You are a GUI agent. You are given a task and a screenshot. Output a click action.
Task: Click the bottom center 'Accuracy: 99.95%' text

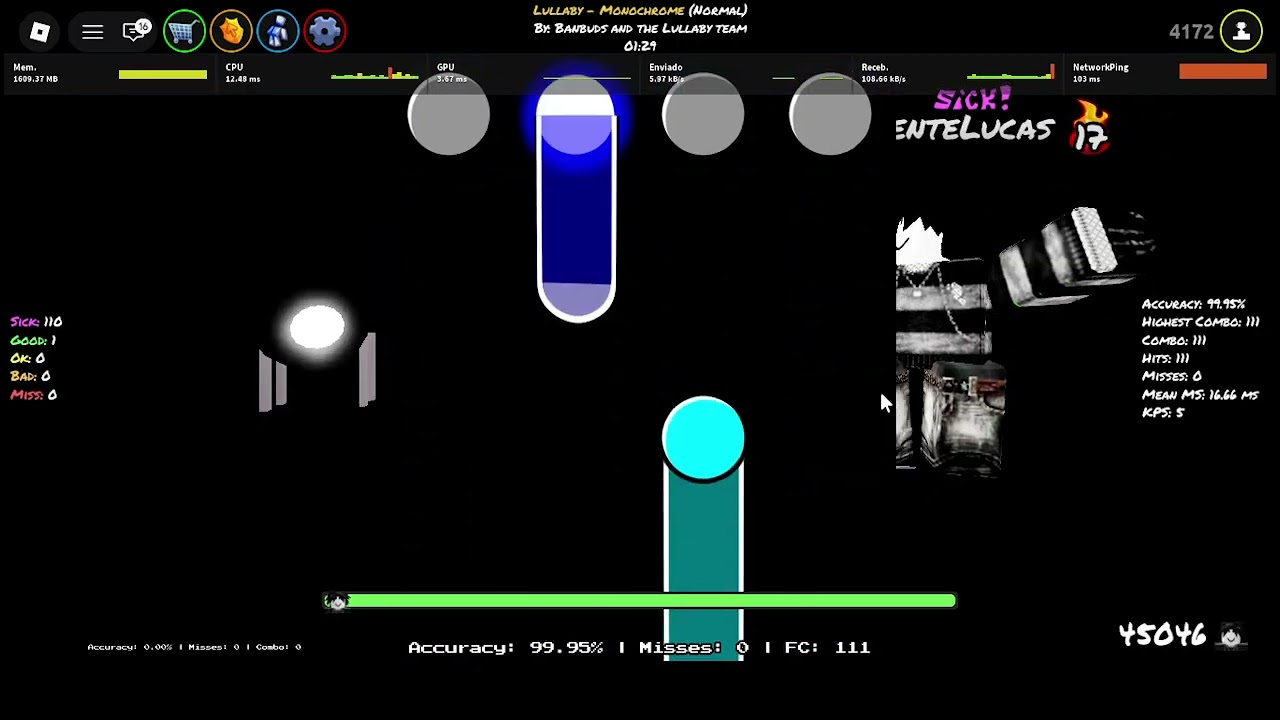click(x=505, y=648)
